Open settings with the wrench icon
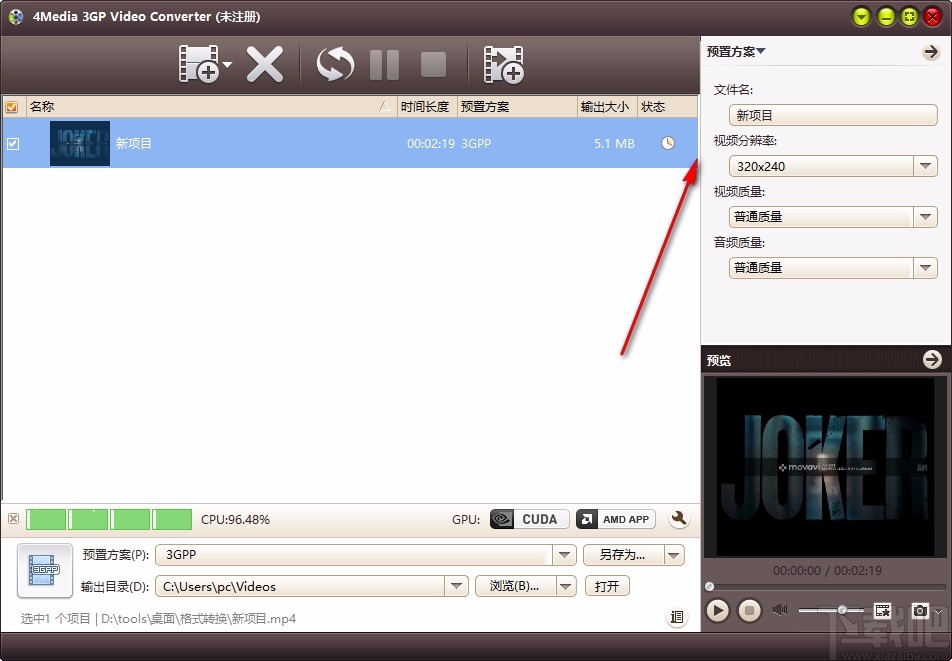 point(679,519)
